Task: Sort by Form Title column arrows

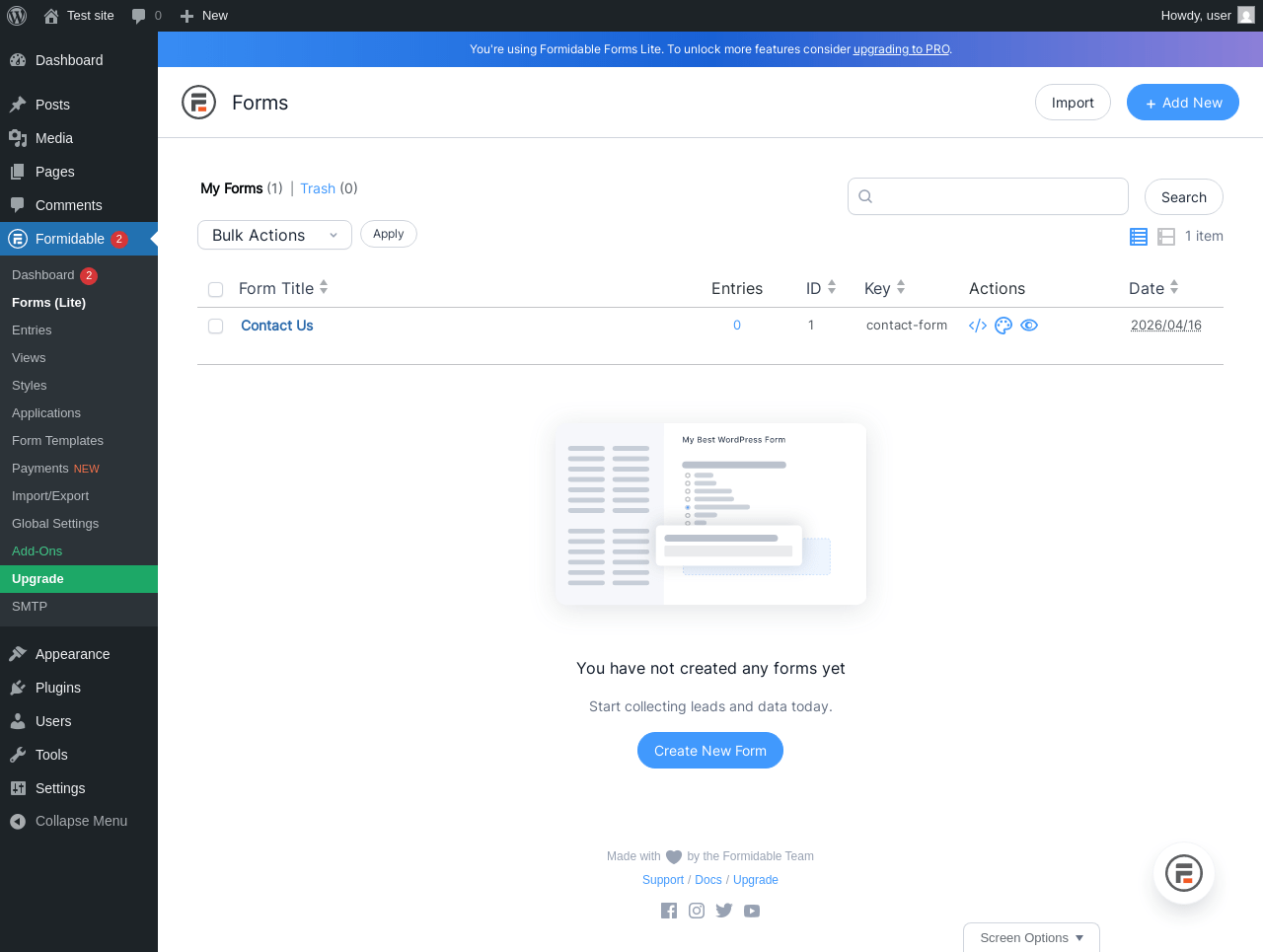Action: pyautogui.click(x=324, y=288)
